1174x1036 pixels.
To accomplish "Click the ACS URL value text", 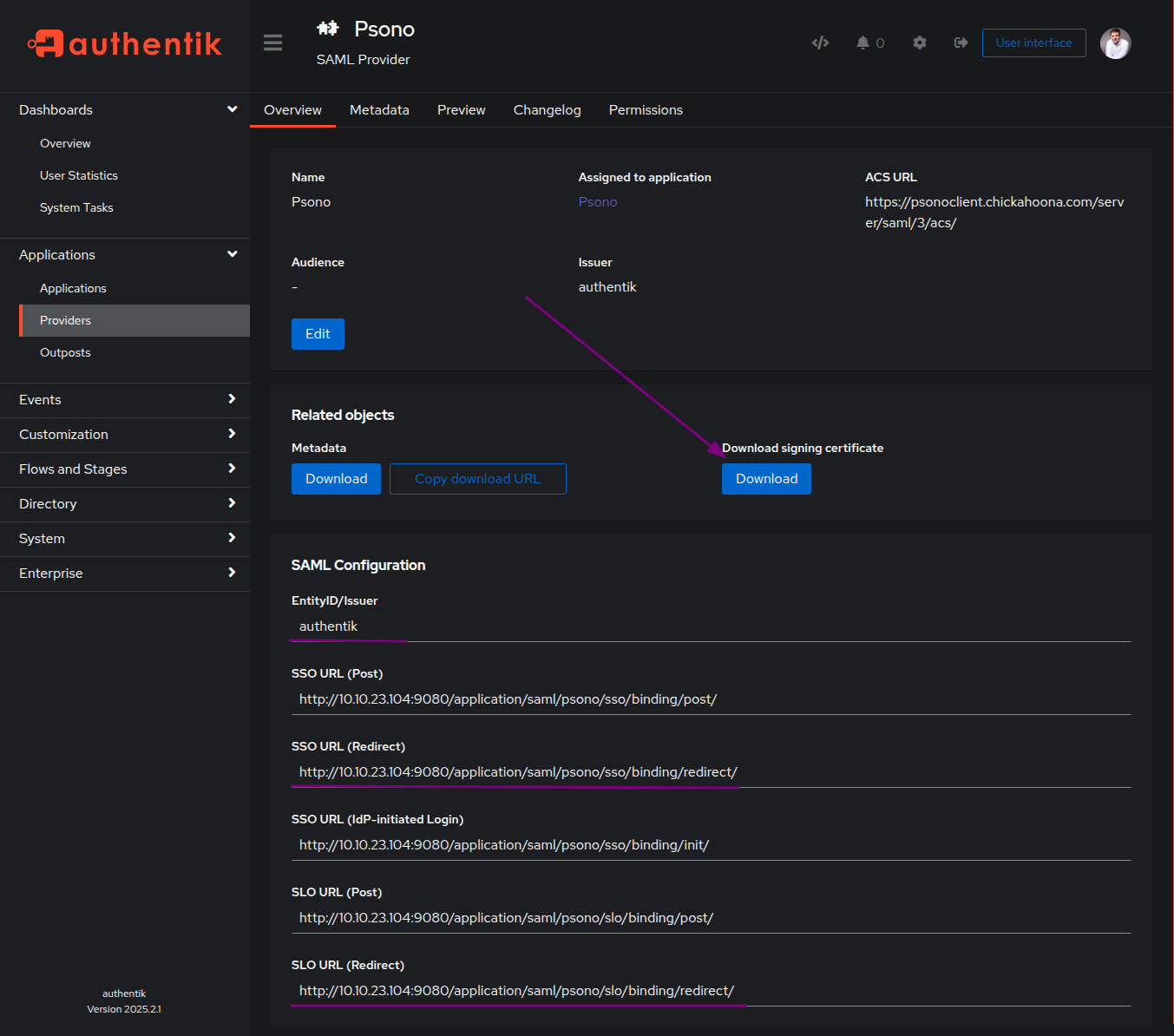I will (x=994, y=213).
